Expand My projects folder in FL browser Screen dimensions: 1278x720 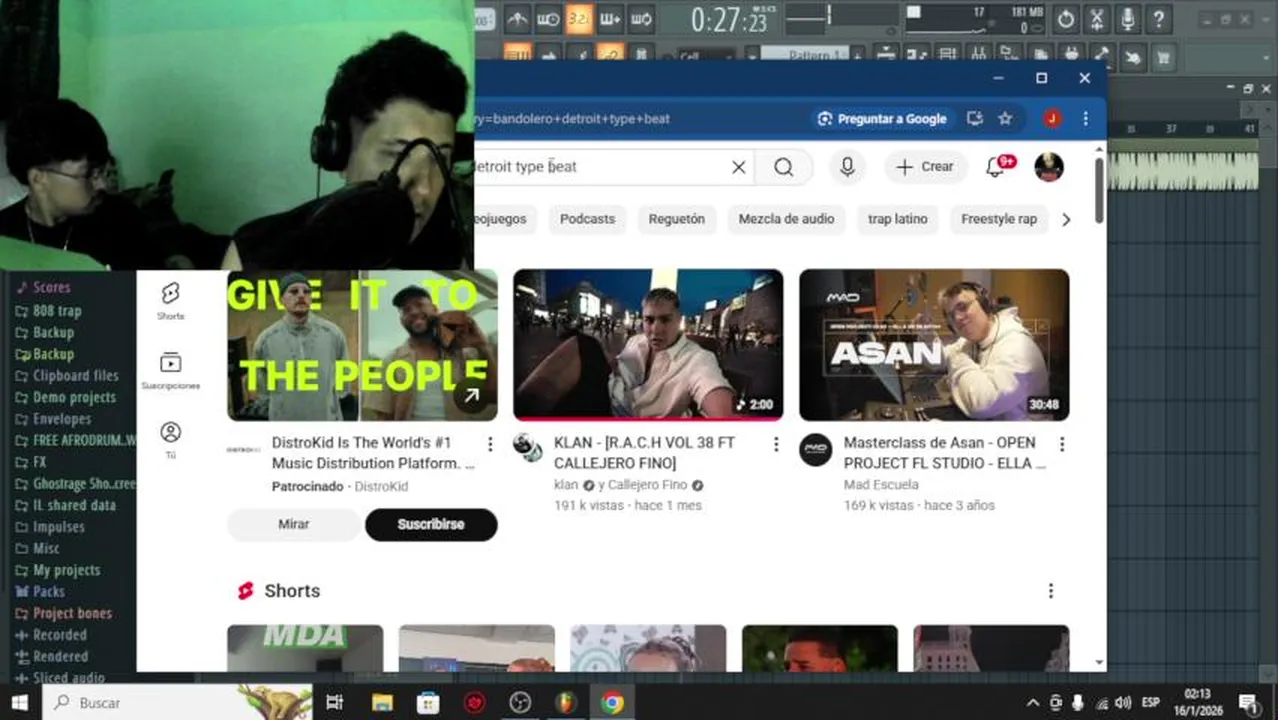point(57,570)
